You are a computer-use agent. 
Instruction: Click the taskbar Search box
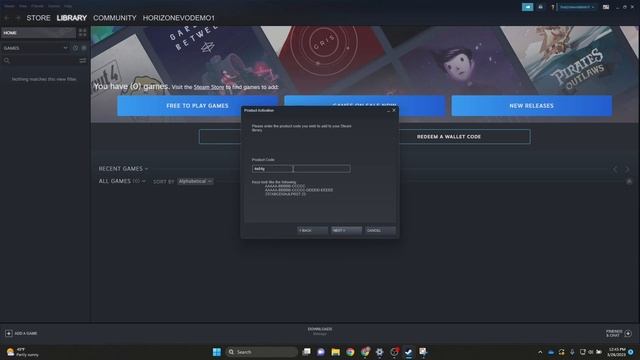[x=261, y=352]
